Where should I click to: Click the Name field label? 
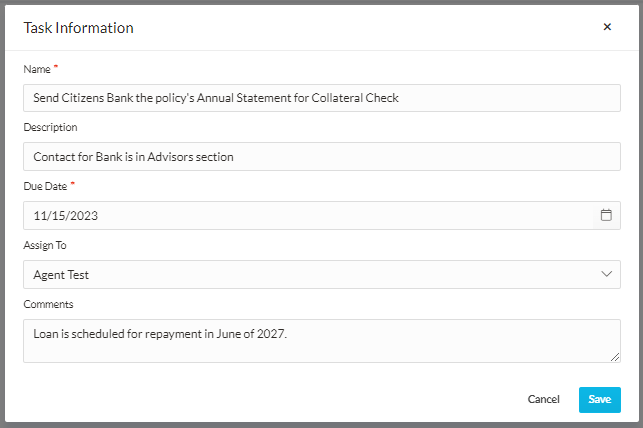[x=35, y=68]
